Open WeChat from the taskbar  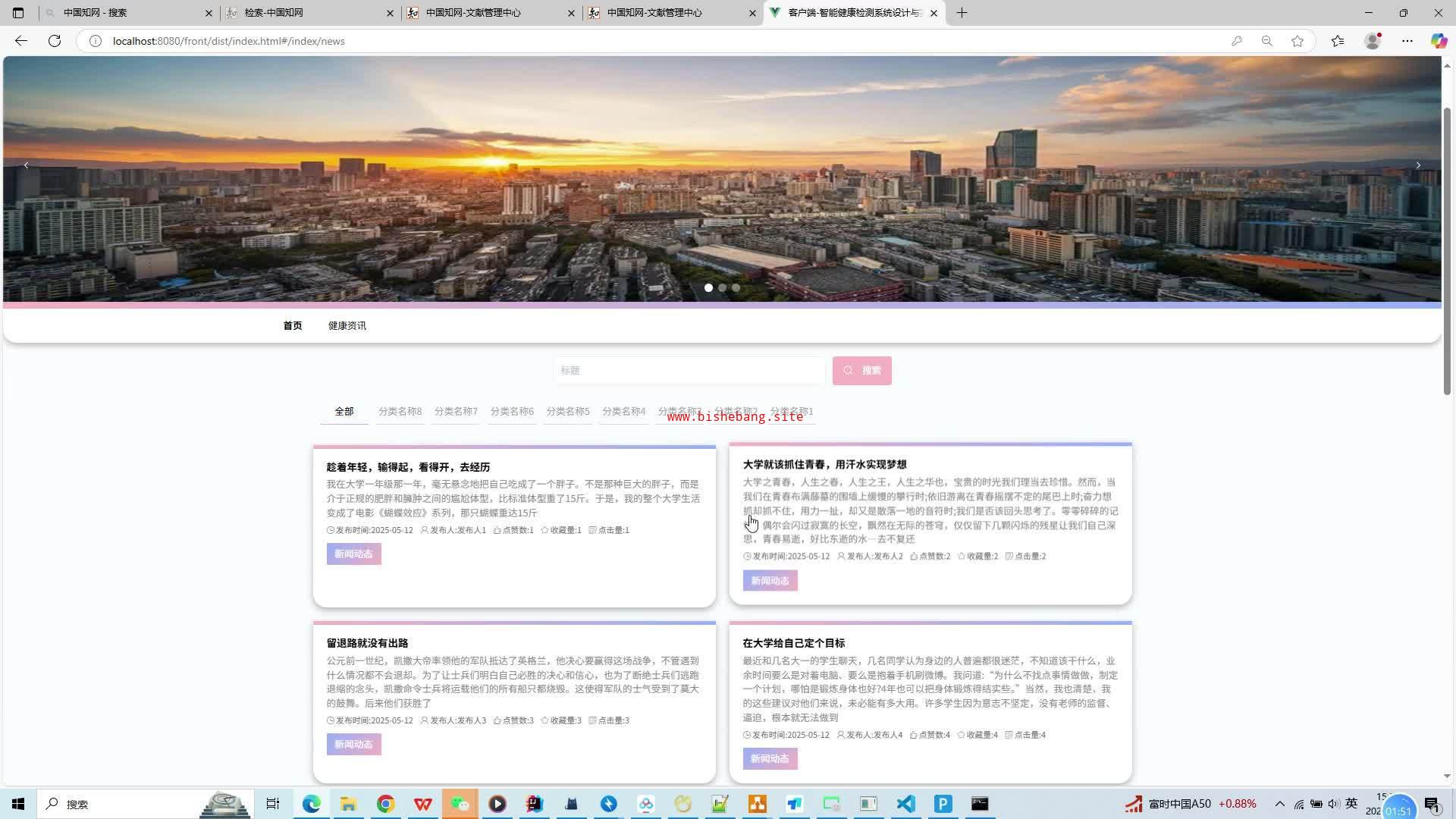(460, 804)
